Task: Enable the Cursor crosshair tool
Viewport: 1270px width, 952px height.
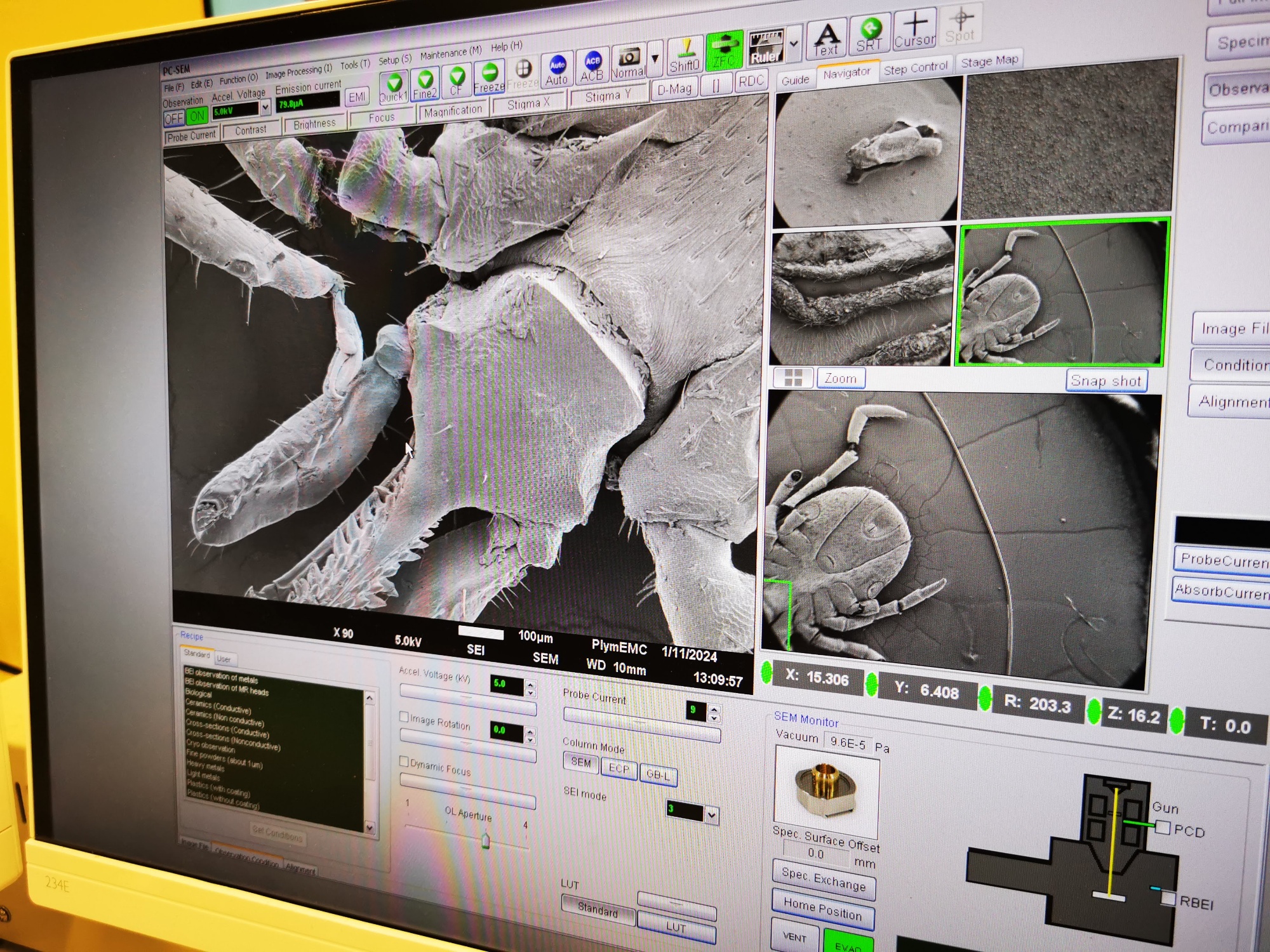Action: coord(915,29)
